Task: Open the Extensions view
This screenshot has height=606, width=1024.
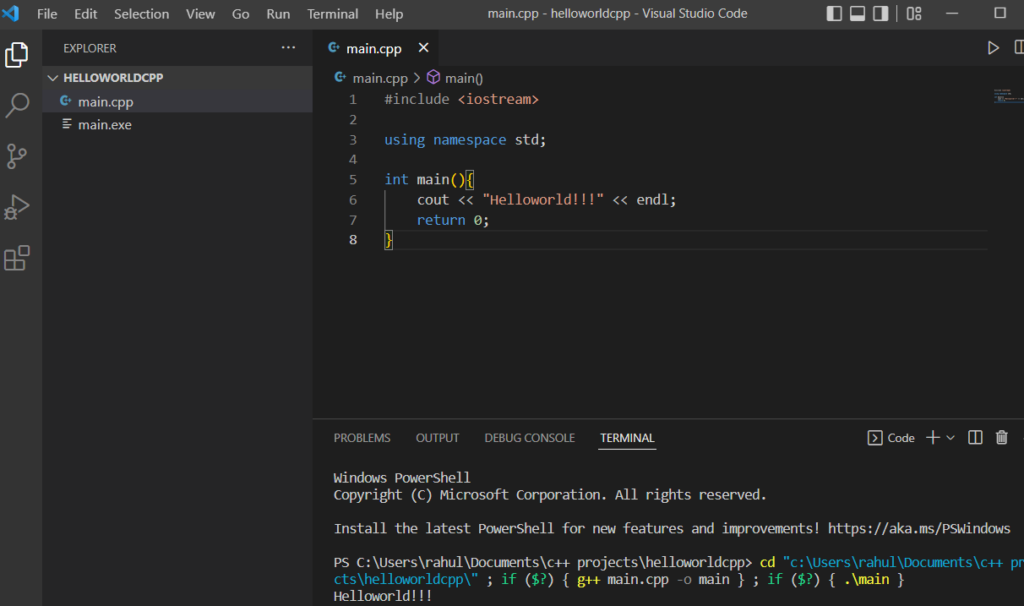Action: coord(17,258)
